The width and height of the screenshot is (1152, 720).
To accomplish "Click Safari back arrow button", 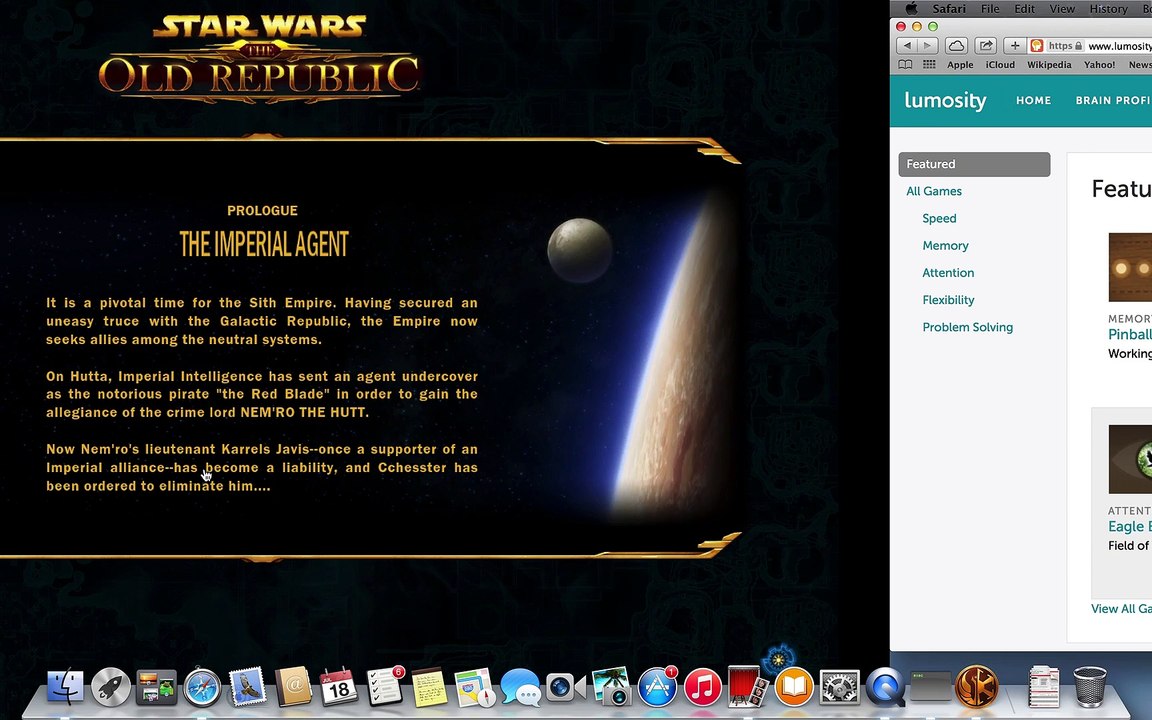I will [x=907, y=46].
